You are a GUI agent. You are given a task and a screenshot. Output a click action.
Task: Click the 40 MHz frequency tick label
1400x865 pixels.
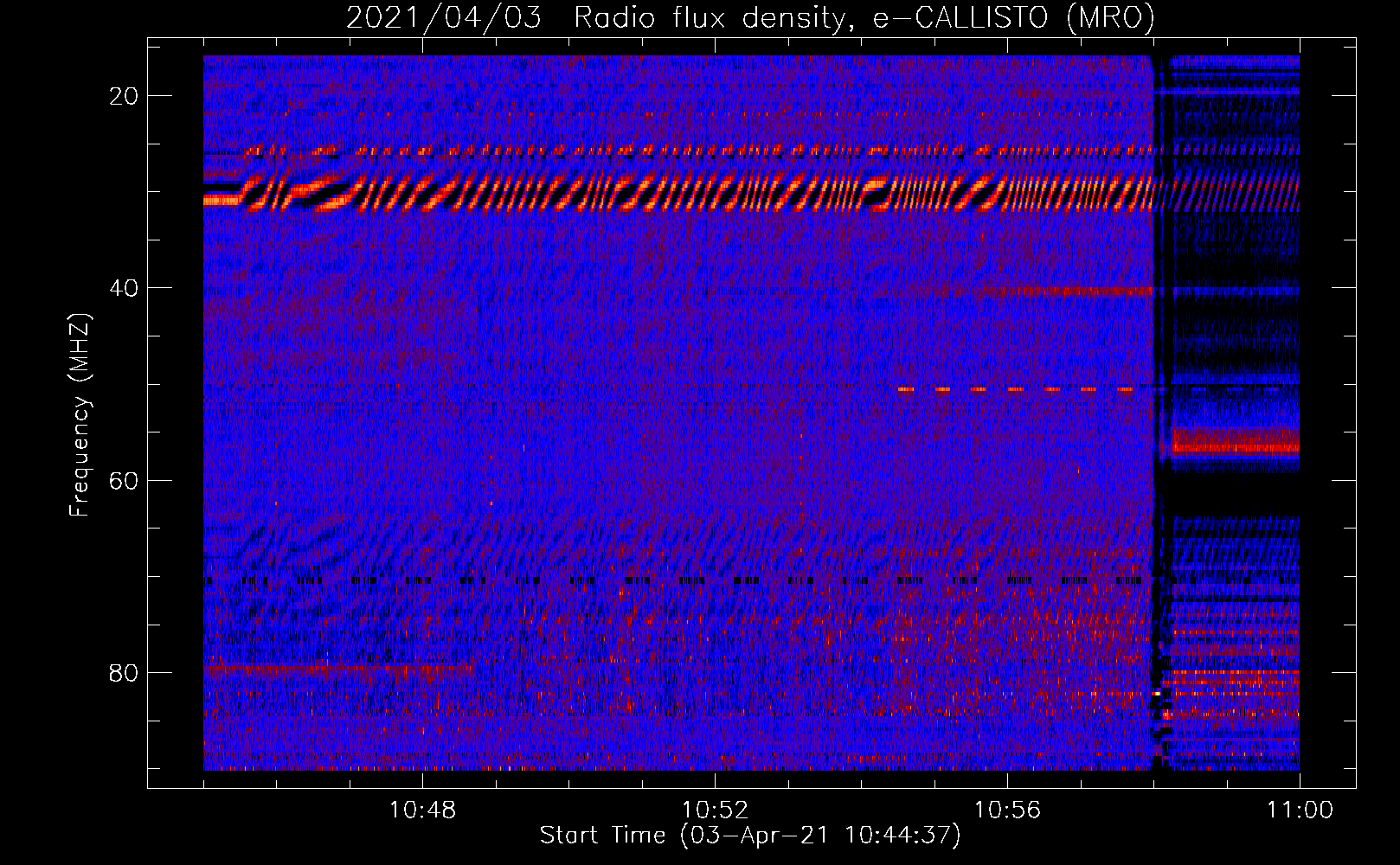125,288
